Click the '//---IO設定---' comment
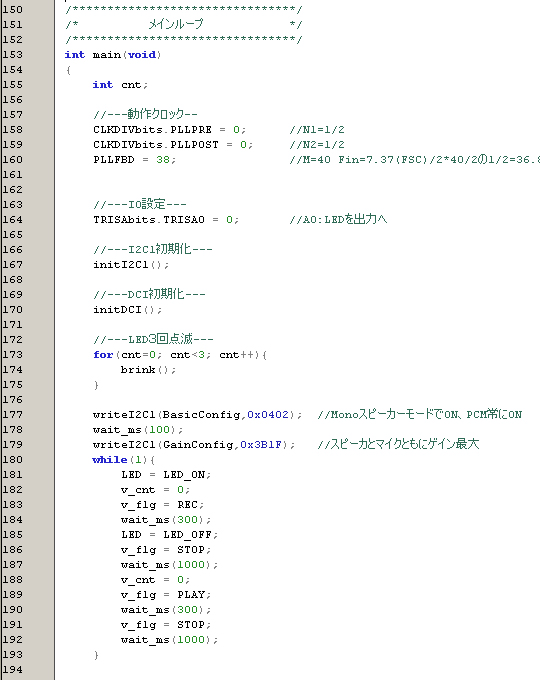The height and width of the screenshot is (680, 540). [x=140, y=204]
